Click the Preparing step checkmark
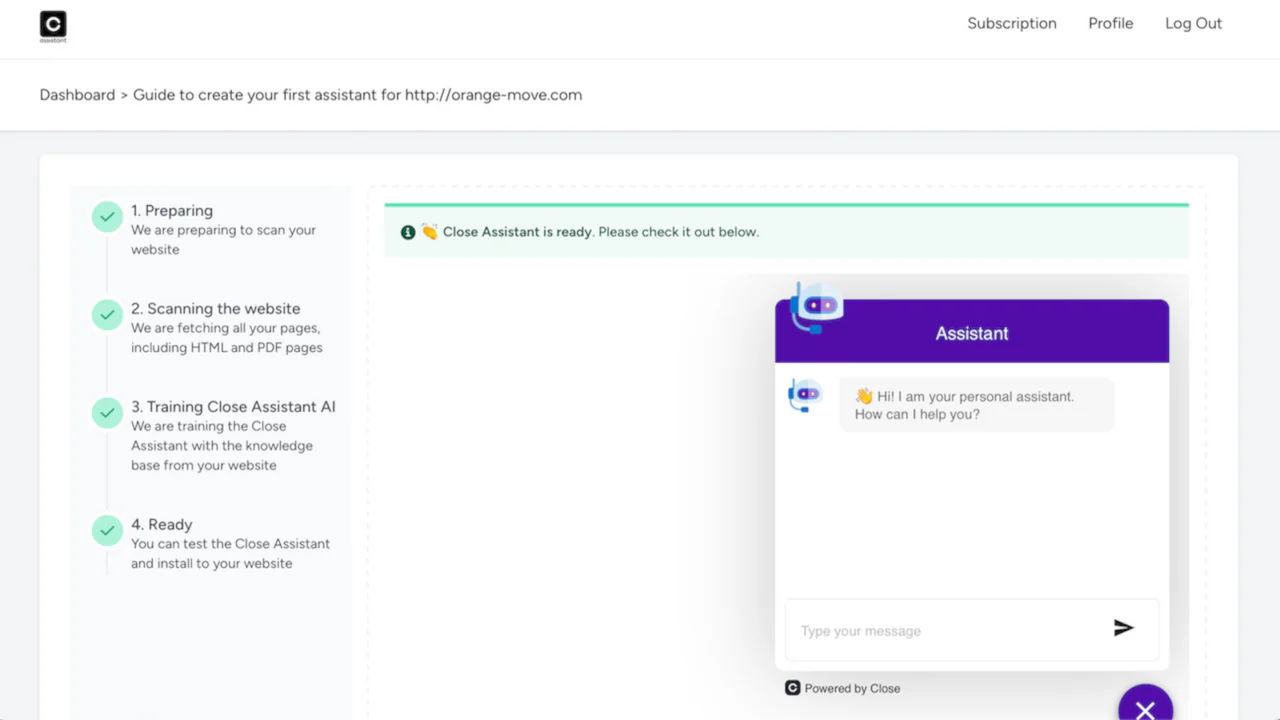The image size is (1280, 720). point(107,217)
